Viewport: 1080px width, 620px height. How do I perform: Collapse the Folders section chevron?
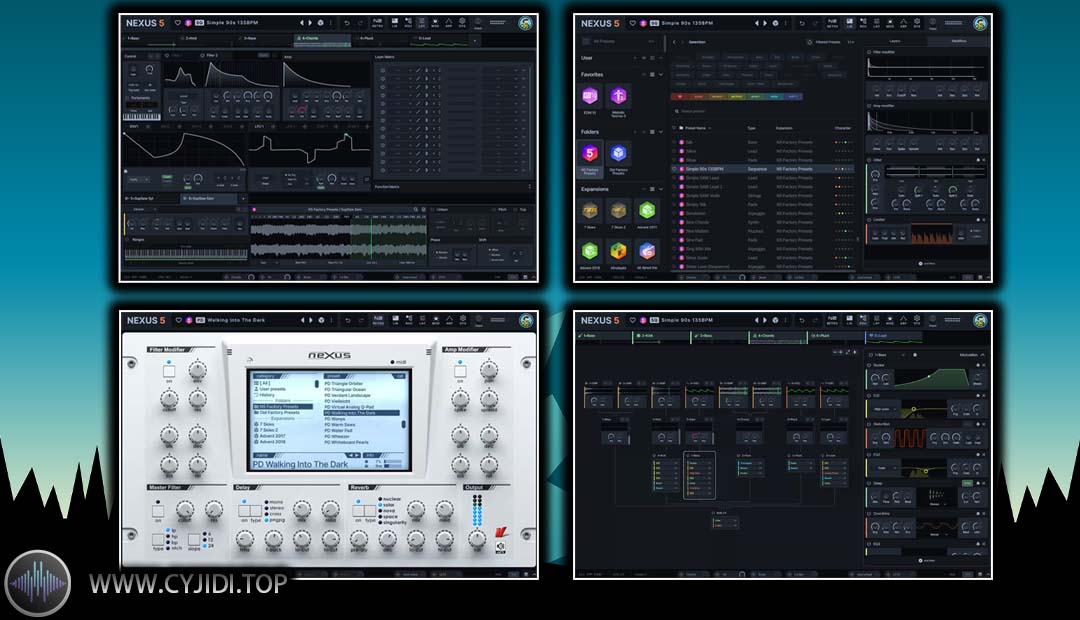pos(661,132)
